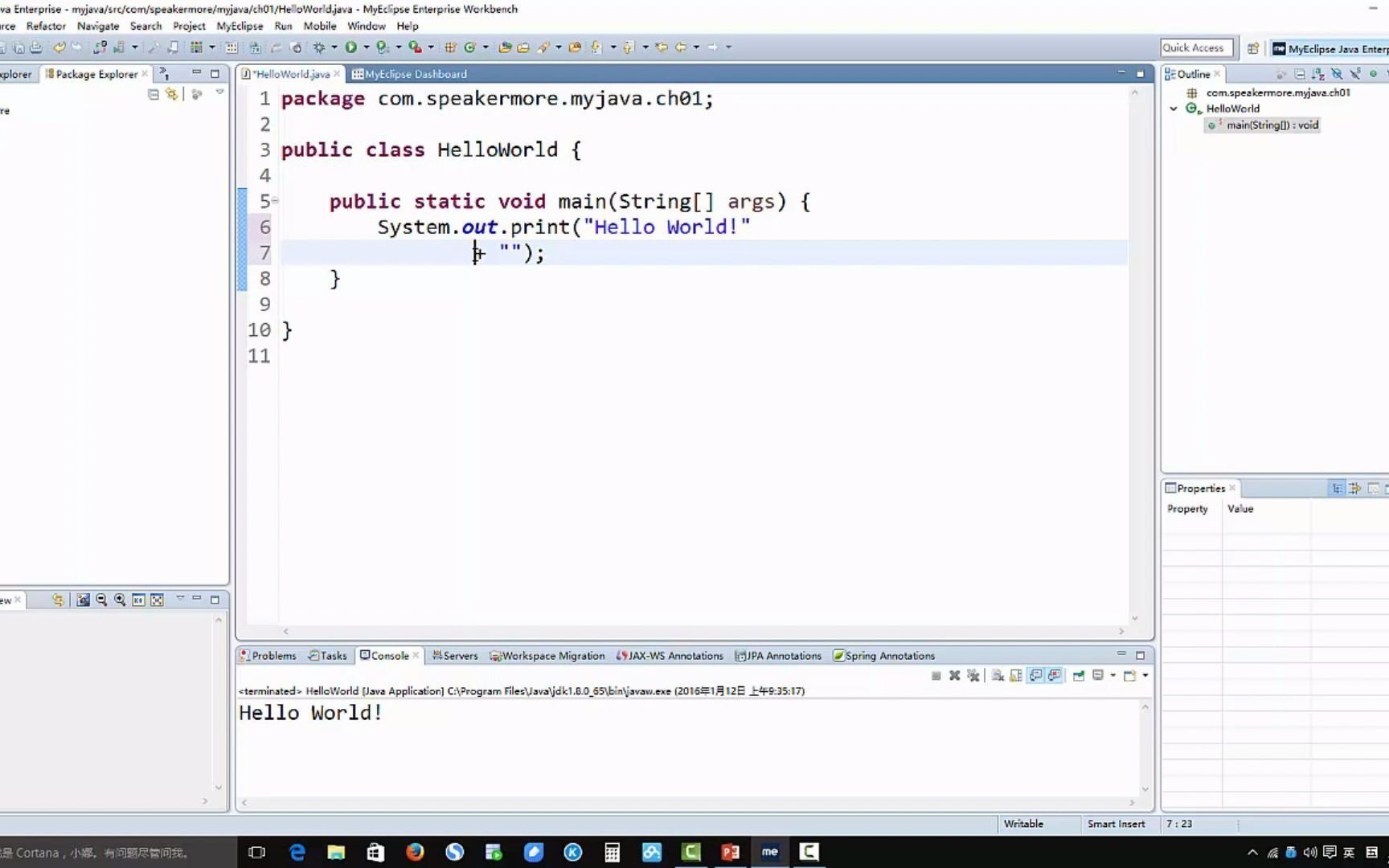
Task: Toggle Hide Fields in Outline panel
Action: 1337,74
